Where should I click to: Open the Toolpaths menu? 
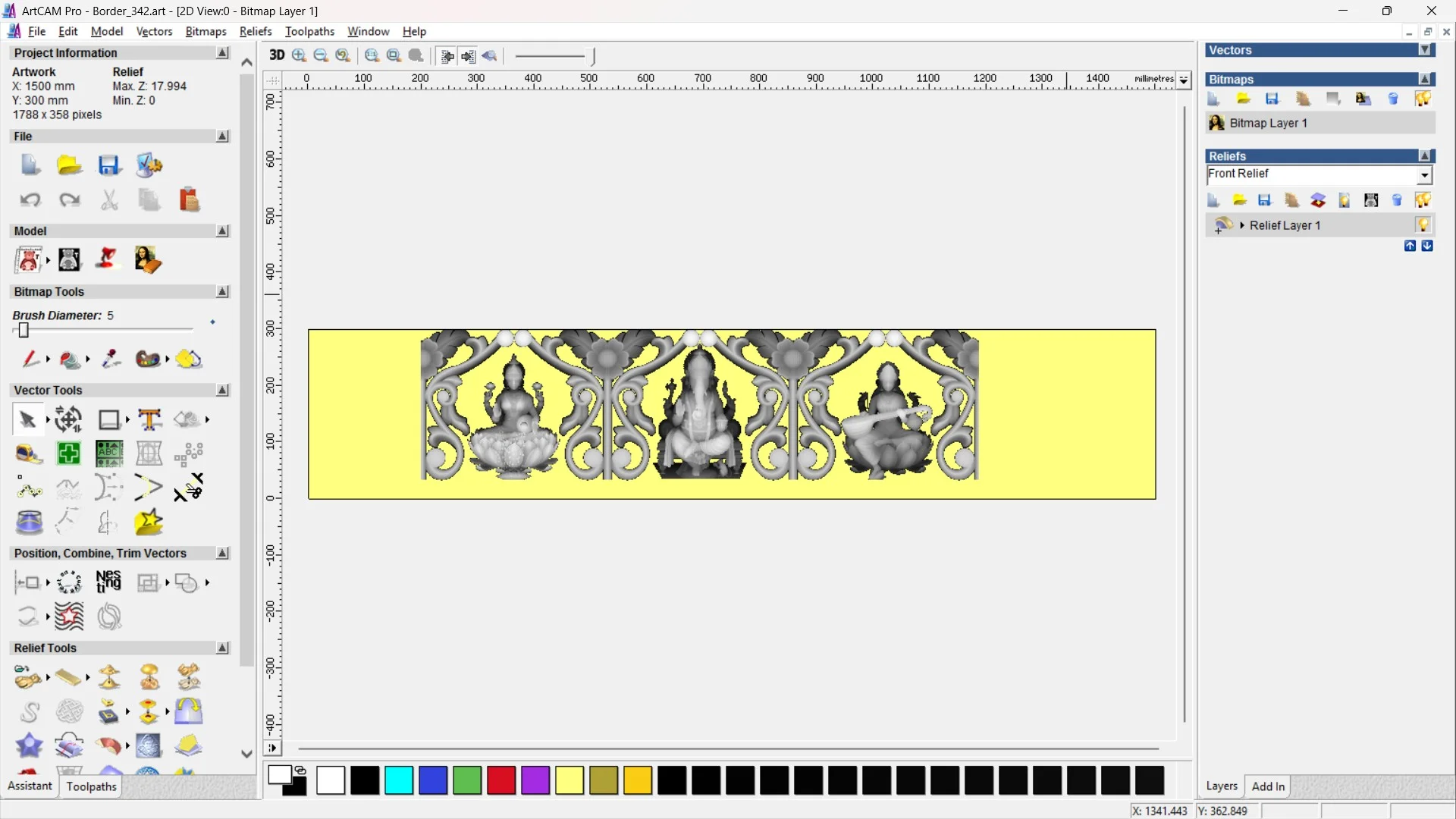point(309,31)
